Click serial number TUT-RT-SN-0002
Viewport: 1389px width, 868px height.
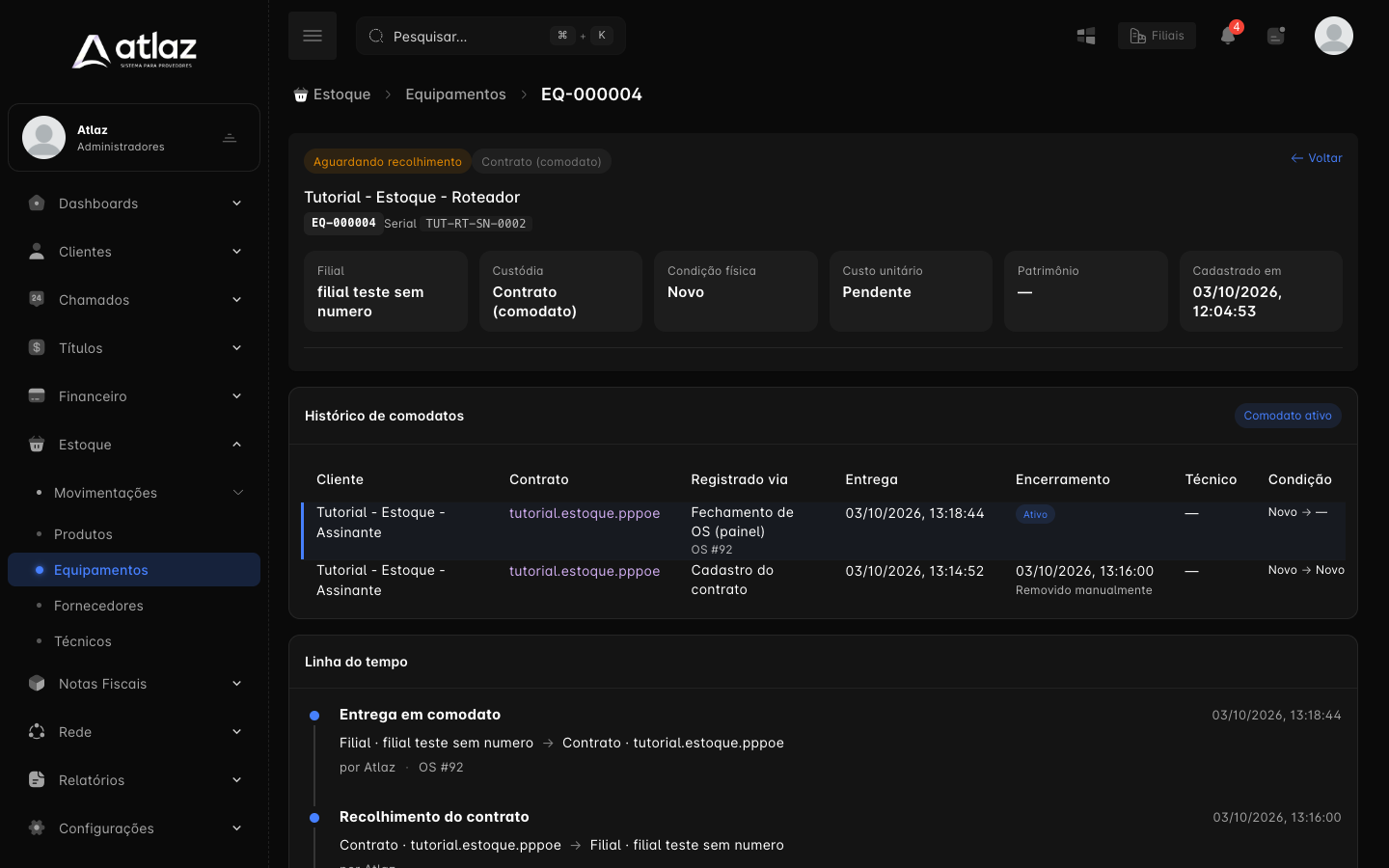[x=476, y=224]
